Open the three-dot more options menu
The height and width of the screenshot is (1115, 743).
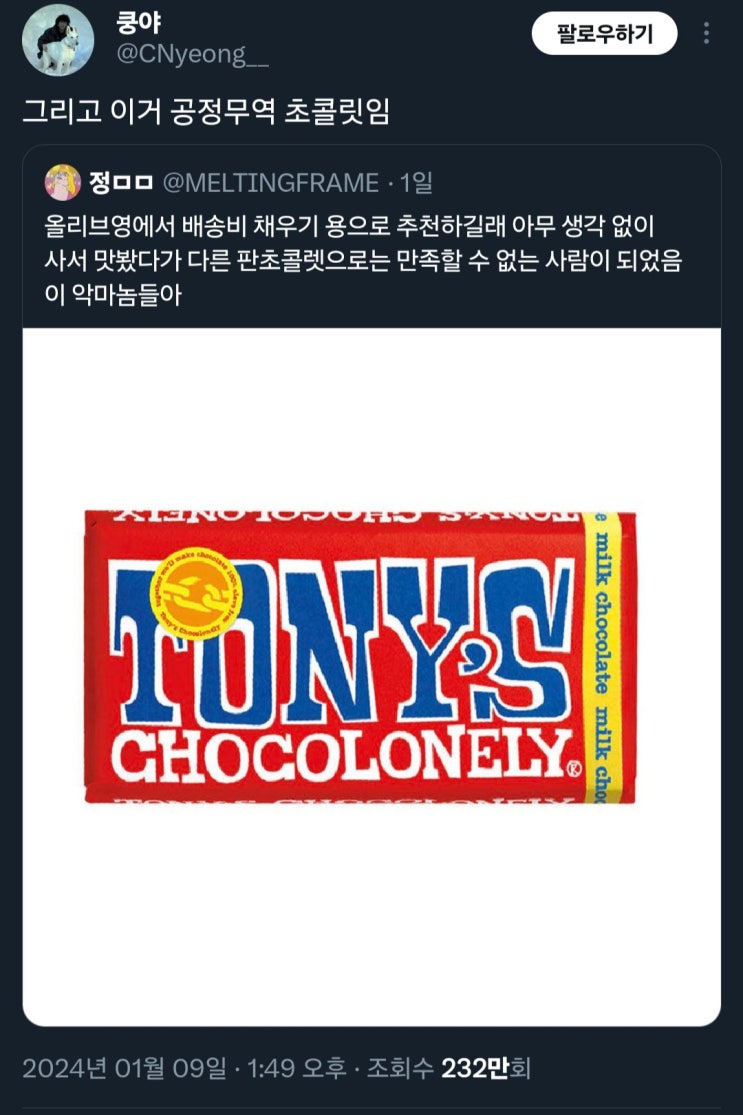[705, 33]
